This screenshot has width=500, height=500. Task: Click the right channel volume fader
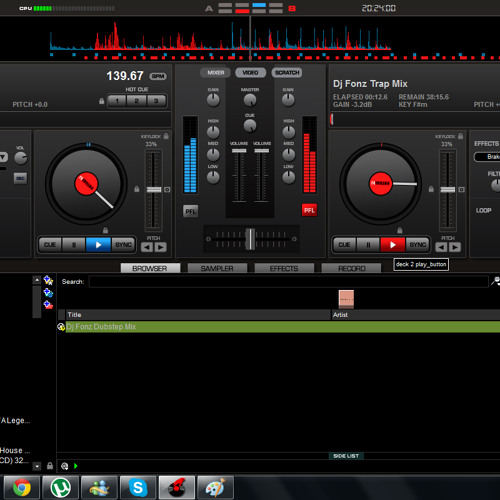pos(262,151)
